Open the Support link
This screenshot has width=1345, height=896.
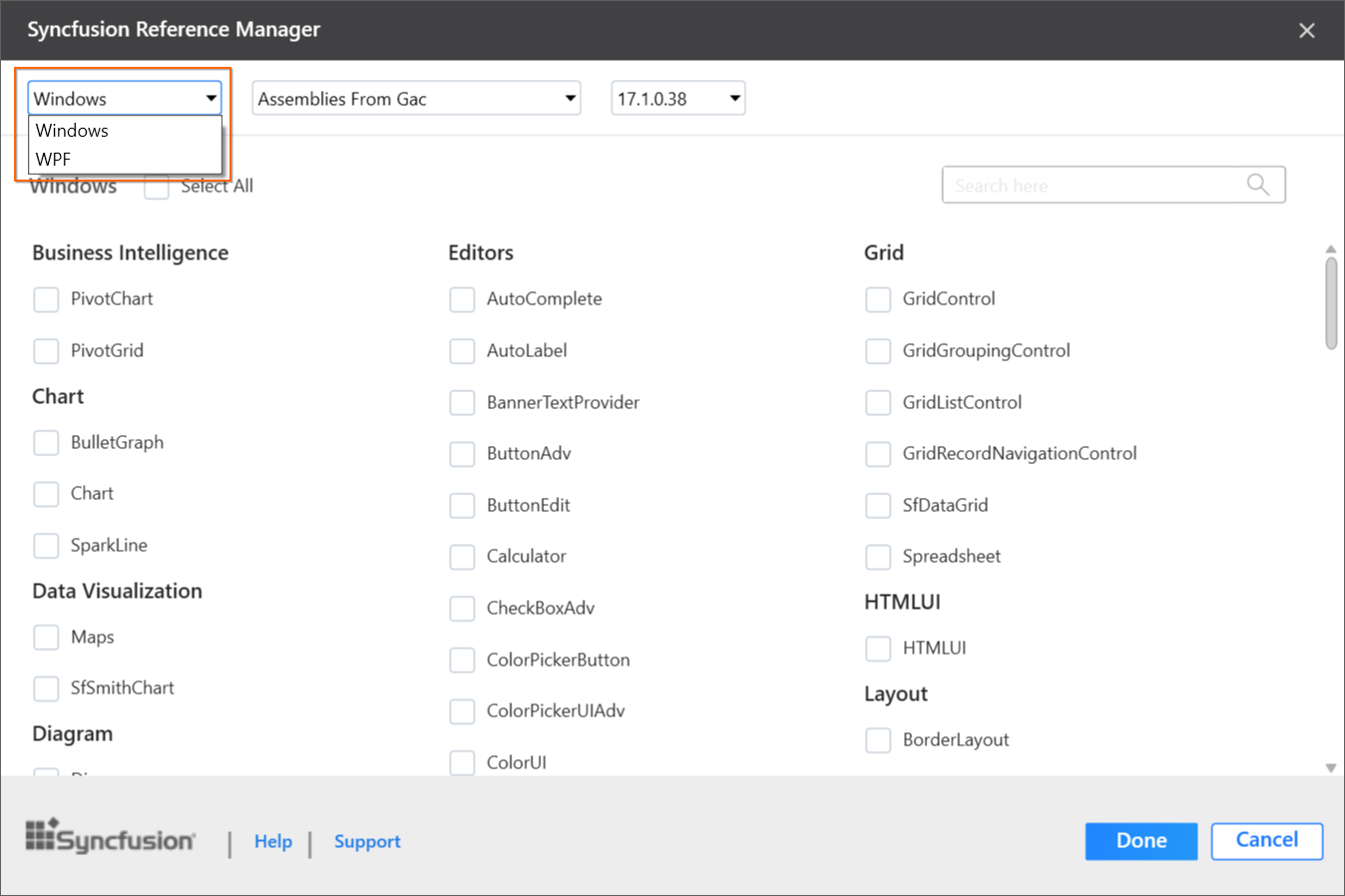coord(367,841)
